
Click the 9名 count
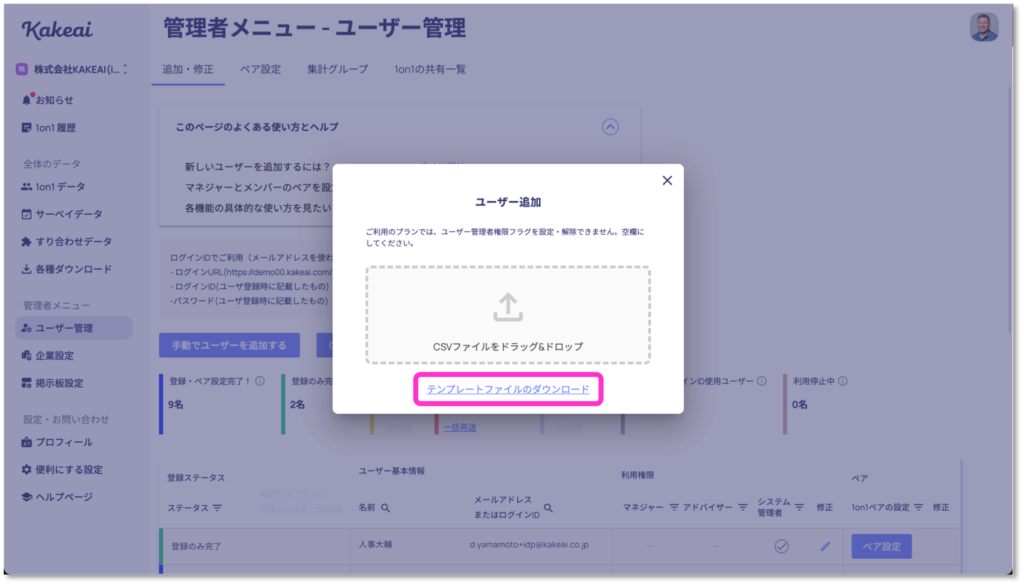176,405
